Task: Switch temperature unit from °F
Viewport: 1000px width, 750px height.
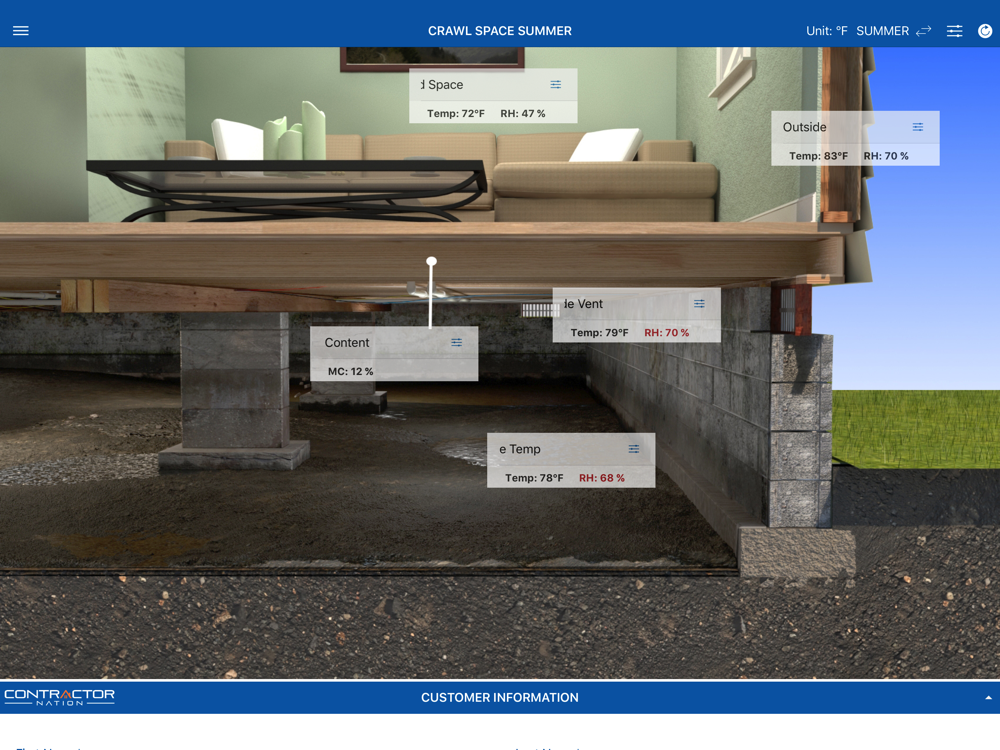Action: point(827,31)
